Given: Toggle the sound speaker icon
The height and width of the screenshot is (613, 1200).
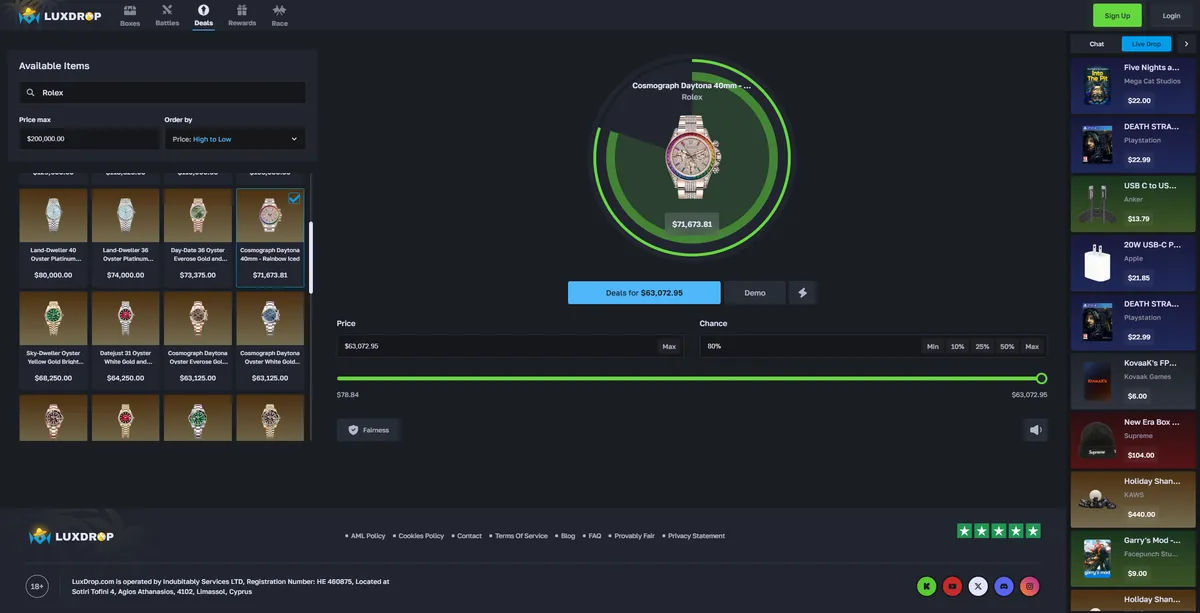Looking at the screenshot, I should coord(1036,430).
